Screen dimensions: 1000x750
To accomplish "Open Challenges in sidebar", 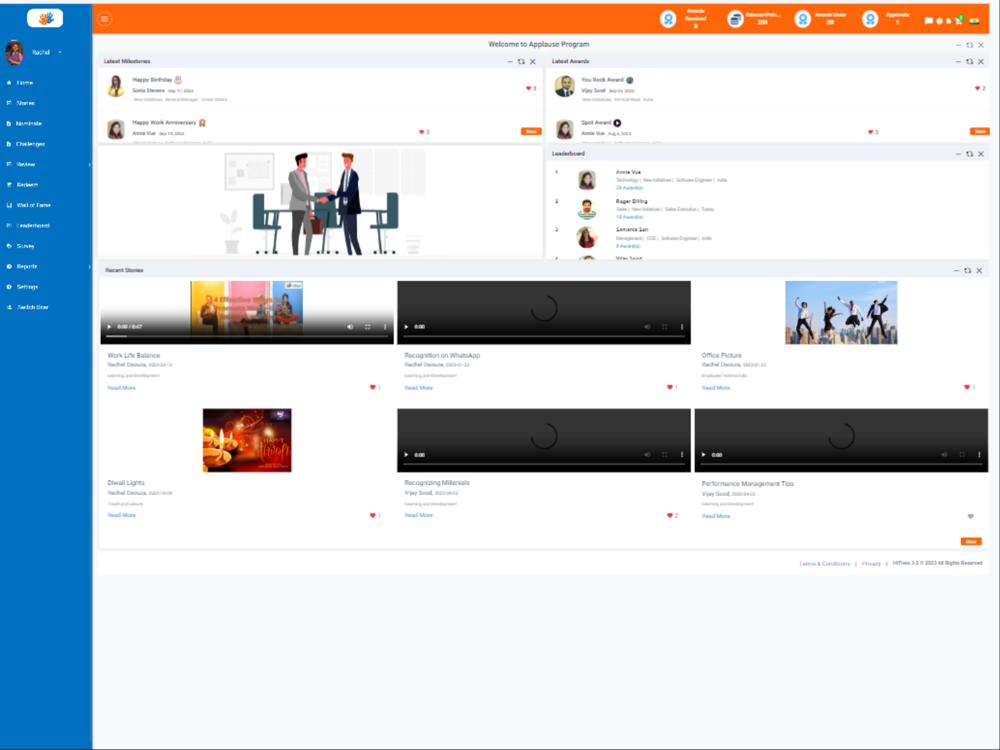I will tap(30, 144).
